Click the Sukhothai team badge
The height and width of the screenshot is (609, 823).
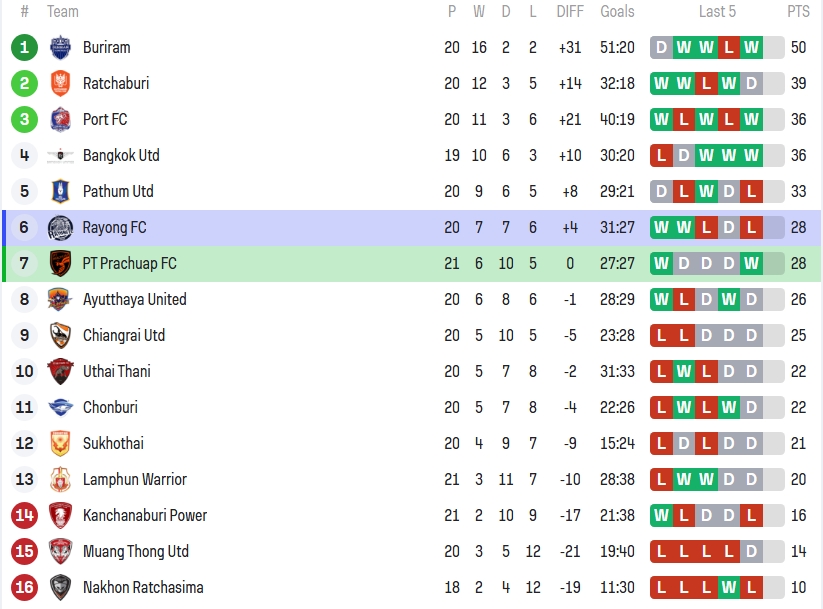61,443
